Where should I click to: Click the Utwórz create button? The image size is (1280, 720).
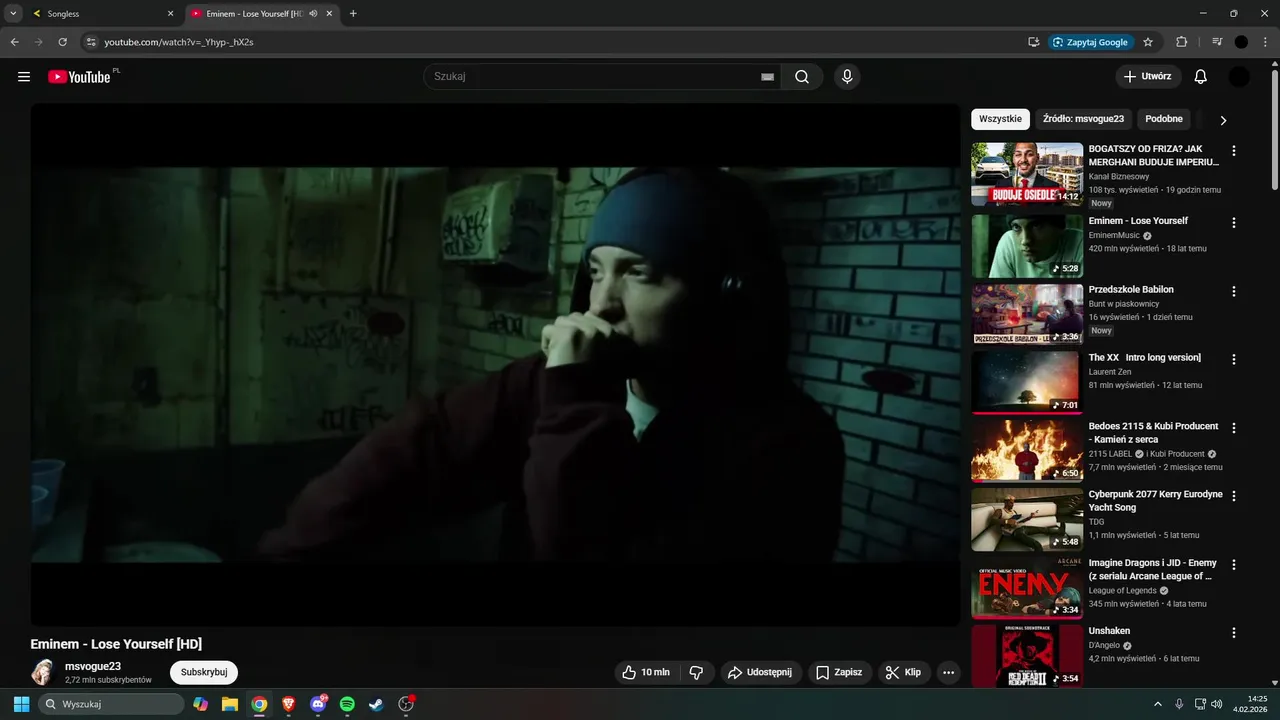click(1148, 77)
